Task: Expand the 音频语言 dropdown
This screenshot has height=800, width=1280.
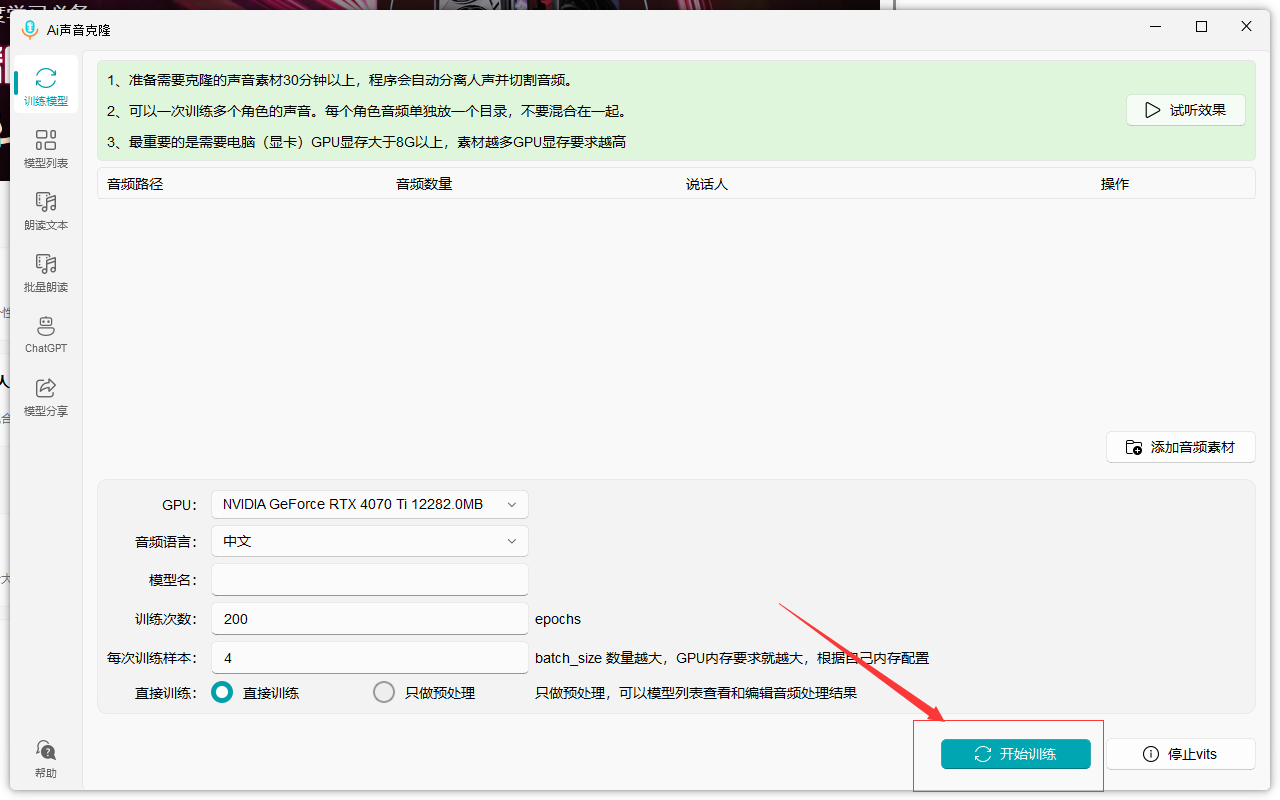Action: 369,541
